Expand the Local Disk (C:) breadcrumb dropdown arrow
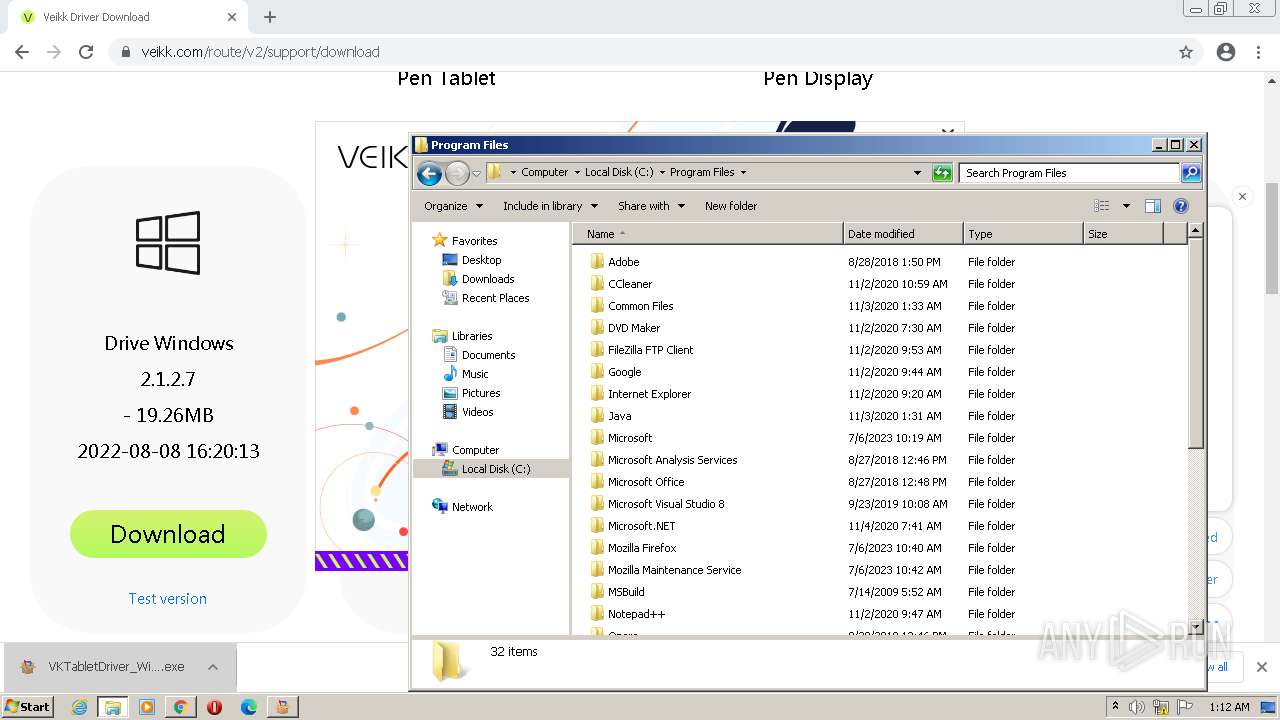The image size is (1280, 720). point(662,172)
